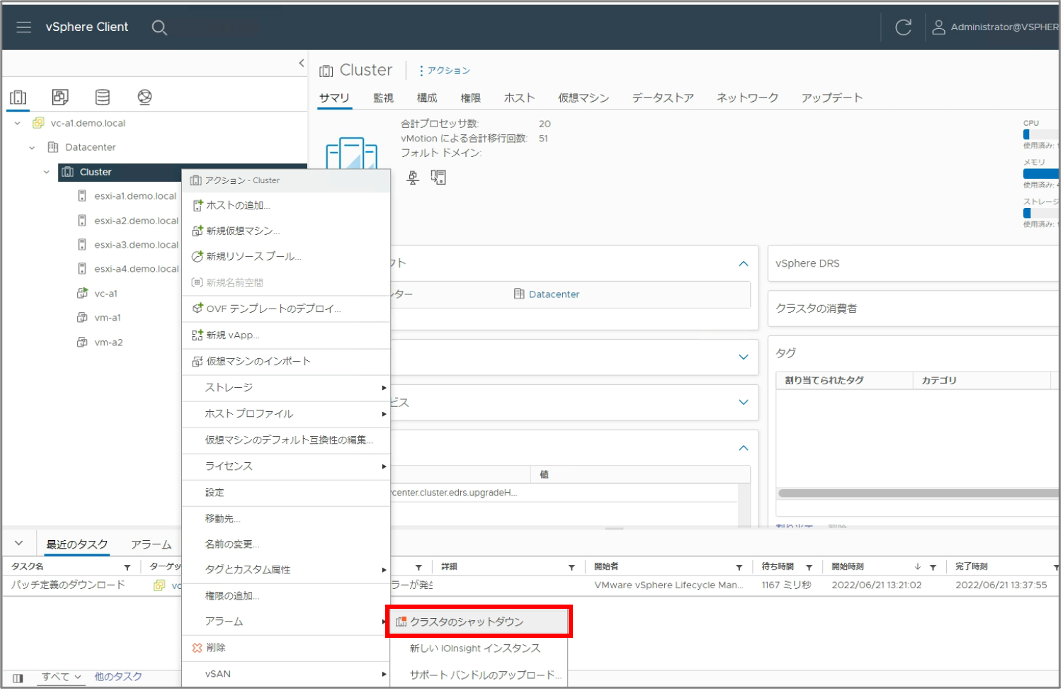The image size is (1062, 690).
Task: Expand the vSAN submenu
Action: coord(286,674)
